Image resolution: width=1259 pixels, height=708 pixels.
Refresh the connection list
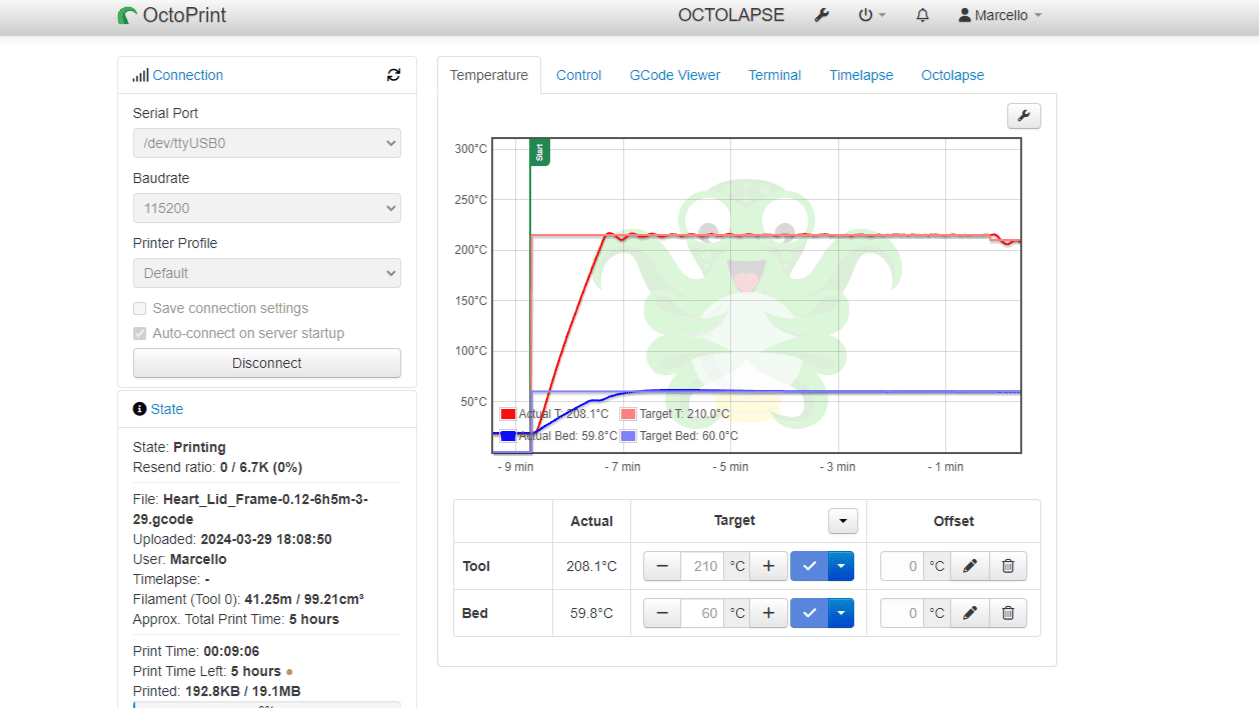tap(394, 74)
